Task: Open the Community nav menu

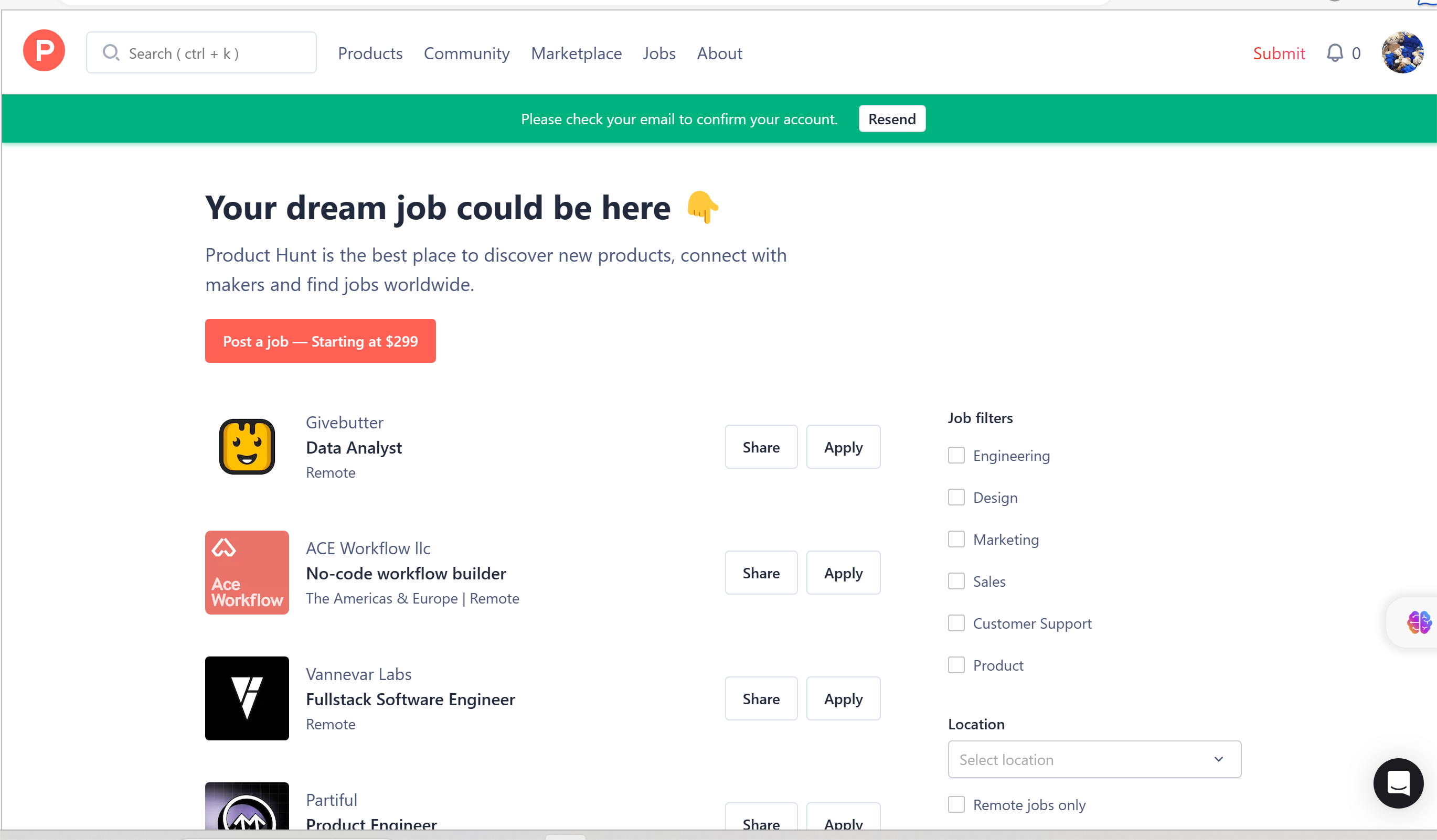Action: (x=466, y=53)
